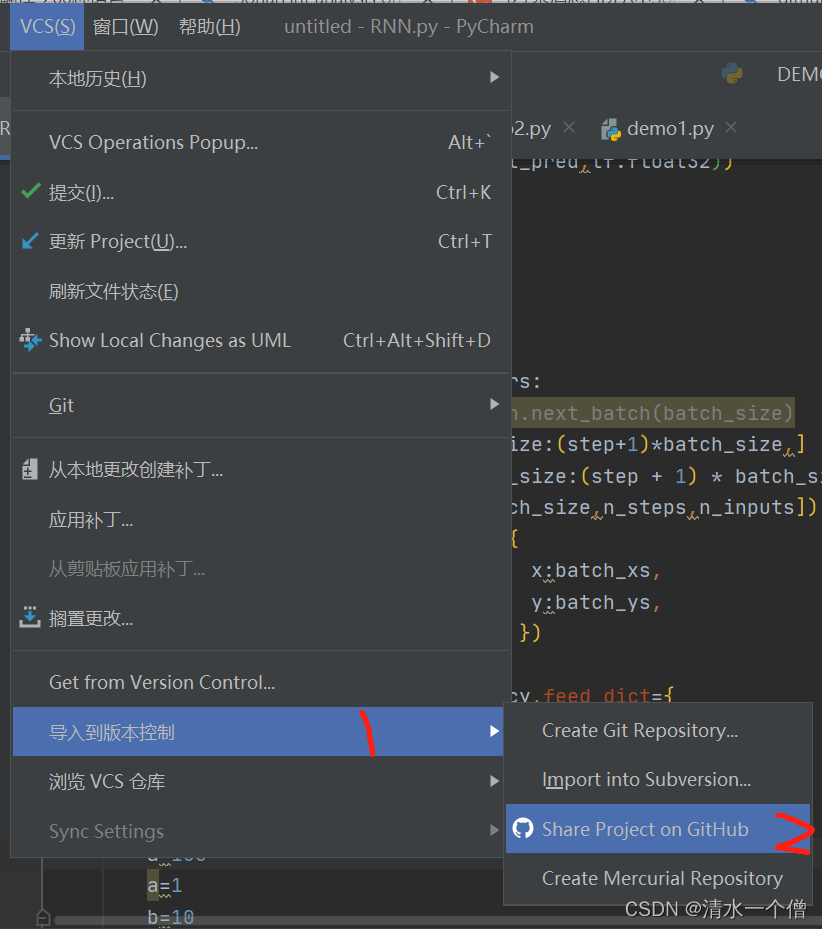The image size is (822, 929).
Task: Expand the Git submenu arrow
Action: click(x=494, y=405)
